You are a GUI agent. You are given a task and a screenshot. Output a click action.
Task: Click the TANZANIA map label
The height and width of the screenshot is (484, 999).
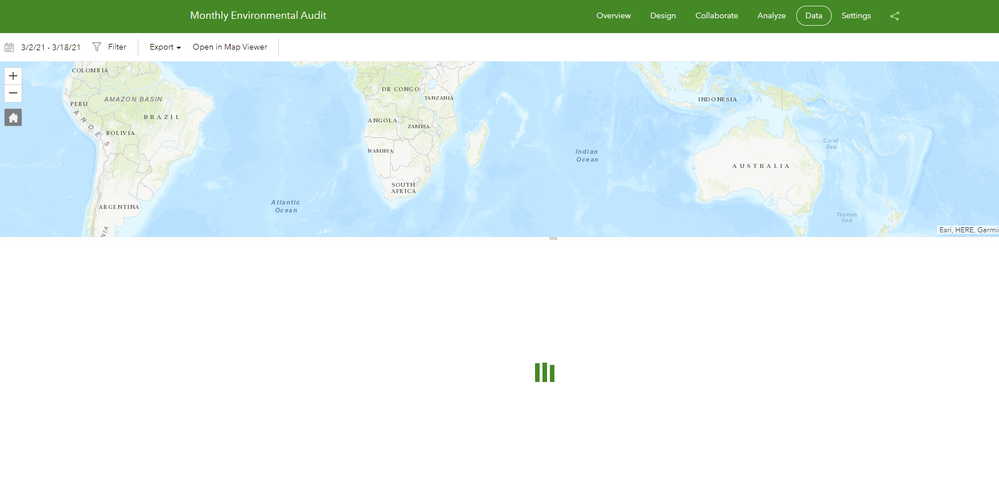point(439,98)
